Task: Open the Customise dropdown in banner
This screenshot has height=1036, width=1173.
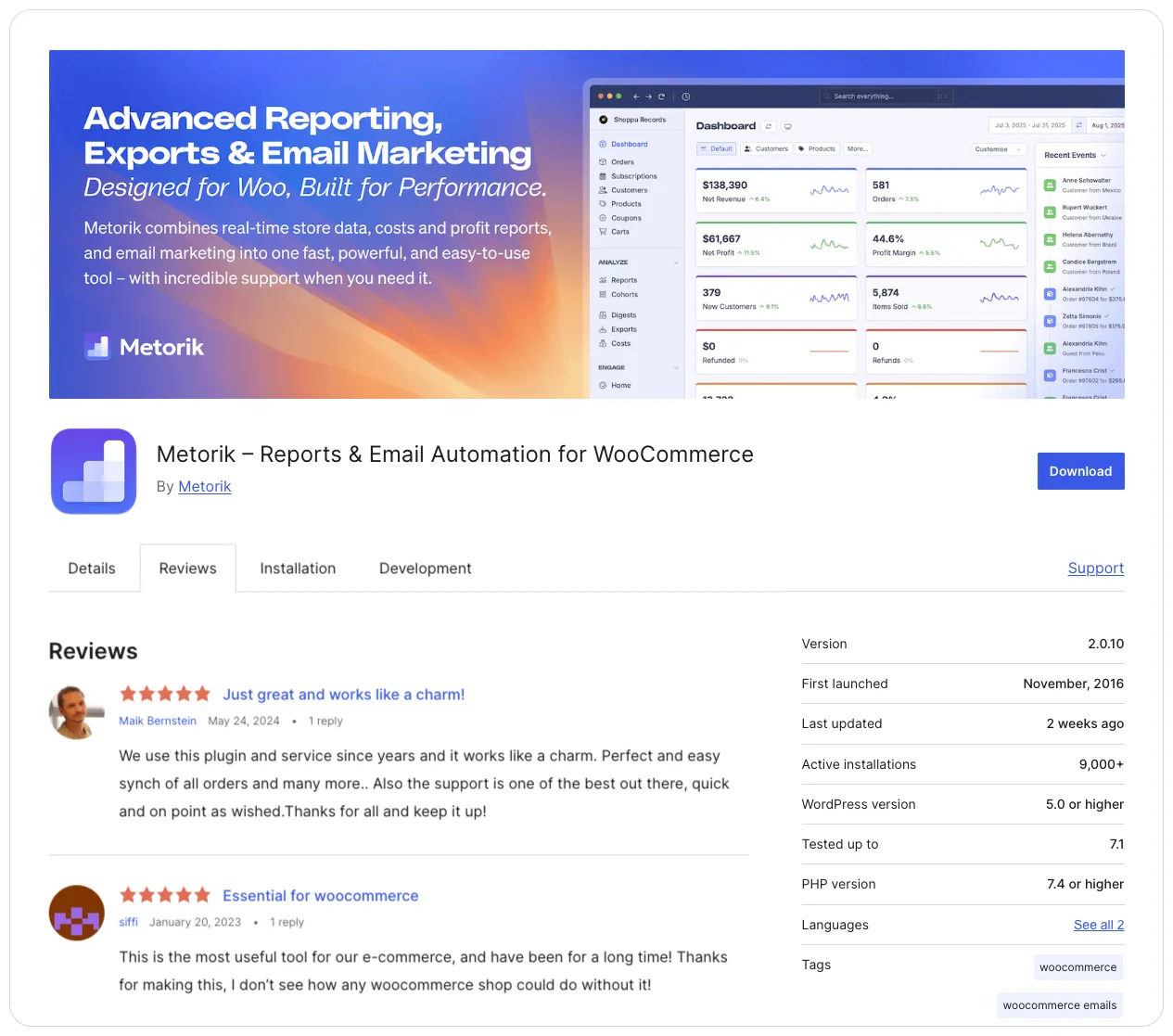Action: point(998,149)
